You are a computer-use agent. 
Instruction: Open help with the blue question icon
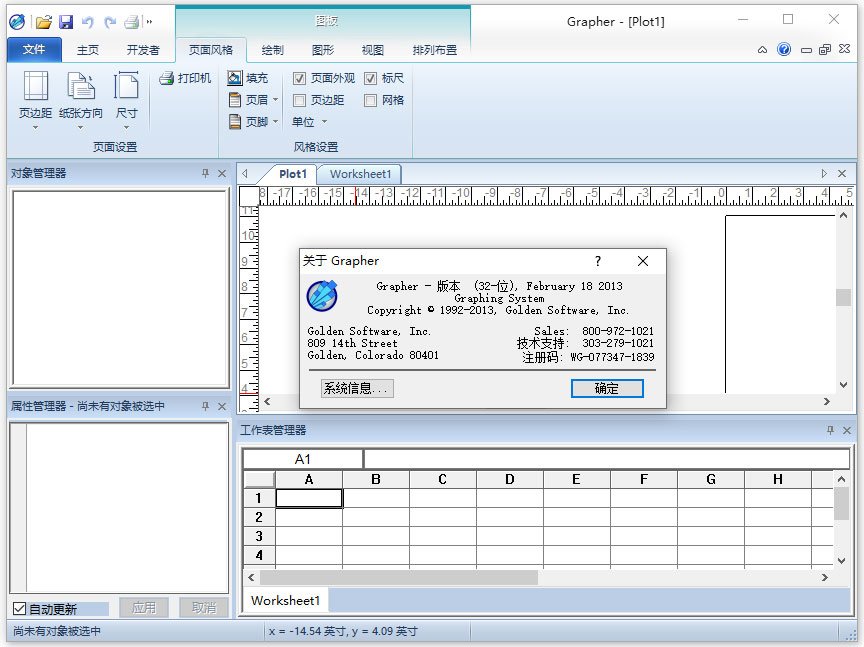[784, 50]
